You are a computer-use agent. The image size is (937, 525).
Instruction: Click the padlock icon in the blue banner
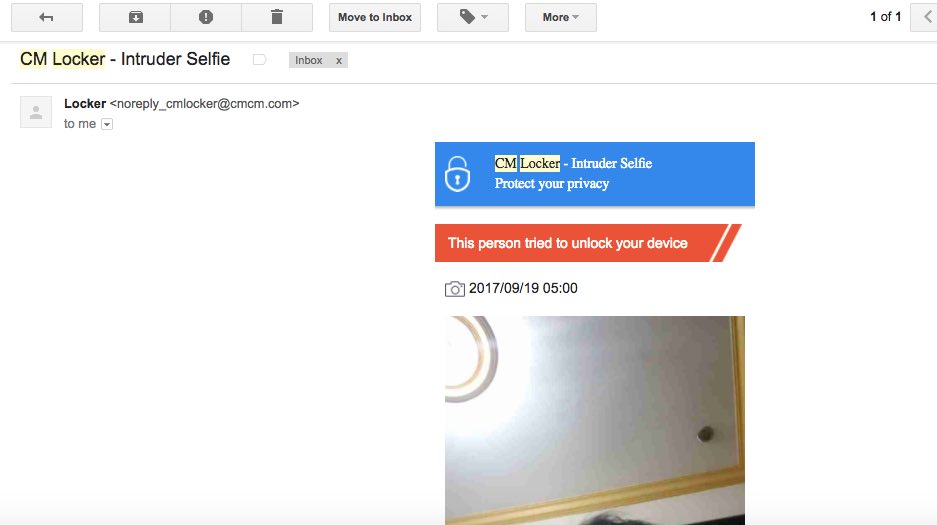(457, 174)
